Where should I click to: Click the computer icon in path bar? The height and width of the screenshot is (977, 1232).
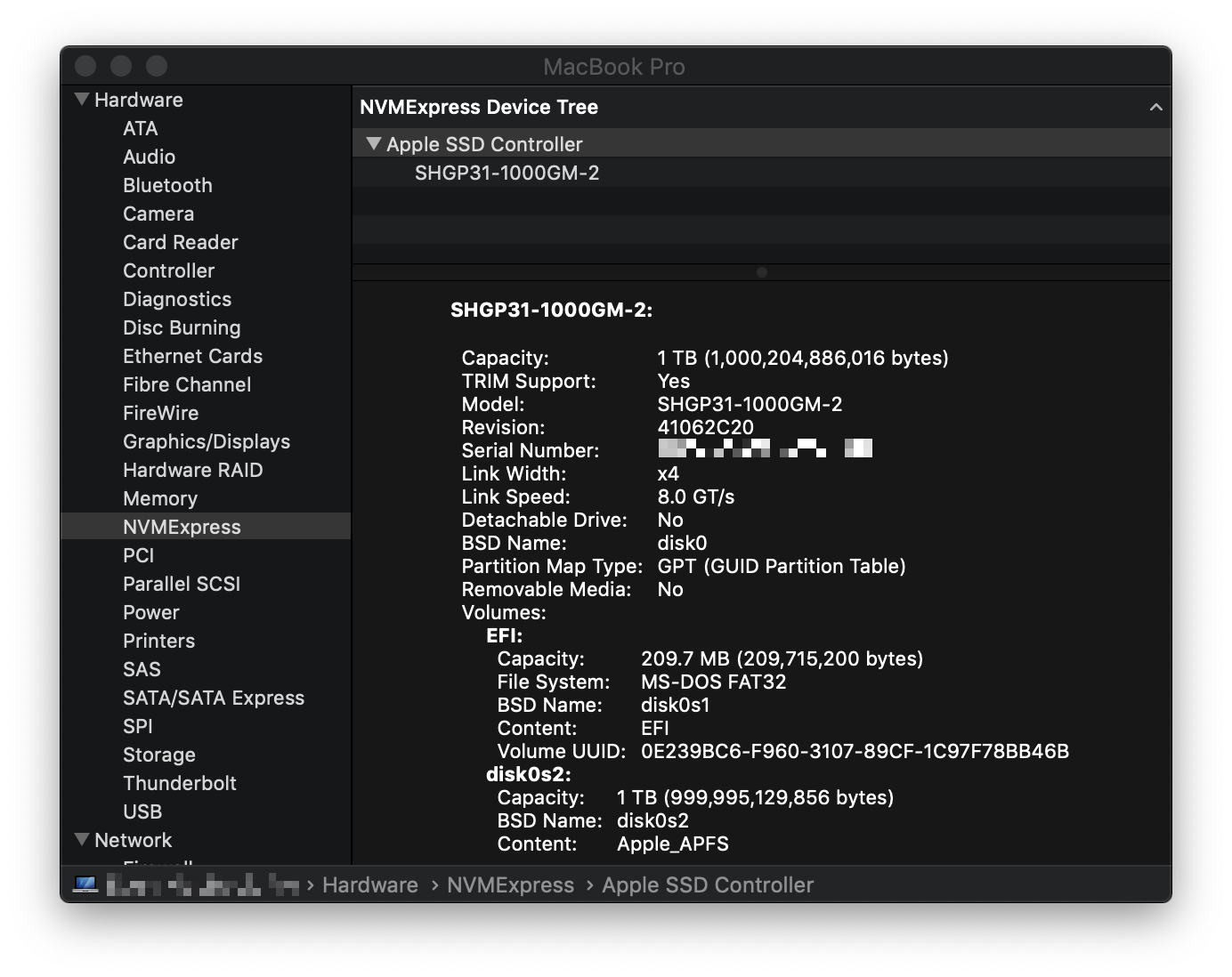[85, 884]
